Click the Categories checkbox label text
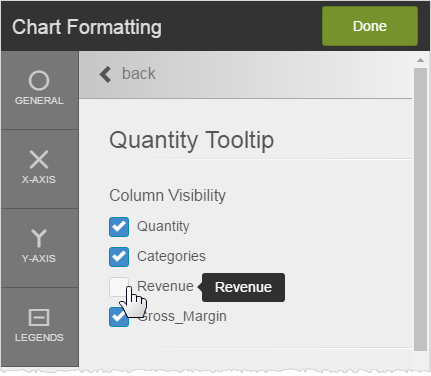This screenshot has height=376, width=431. [x=171, y=256]
